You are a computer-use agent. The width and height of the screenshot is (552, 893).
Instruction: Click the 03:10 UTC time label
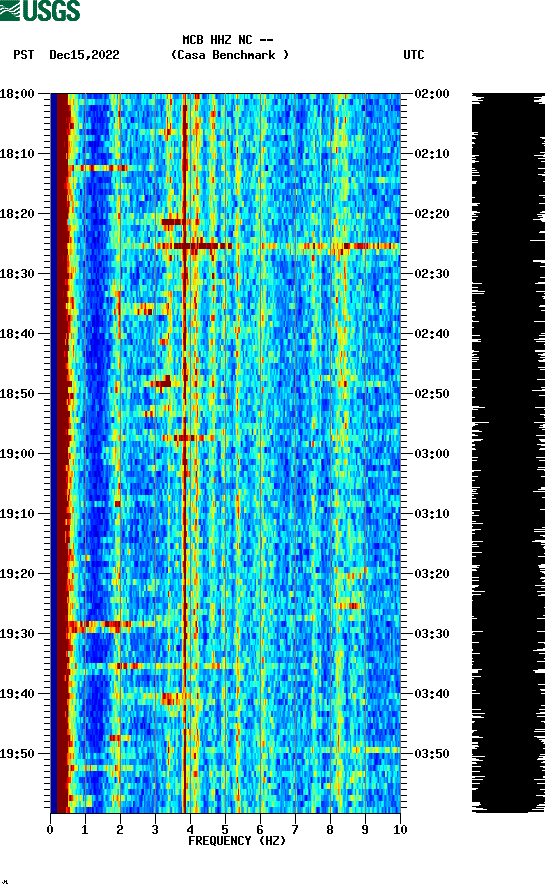point(432,514)
